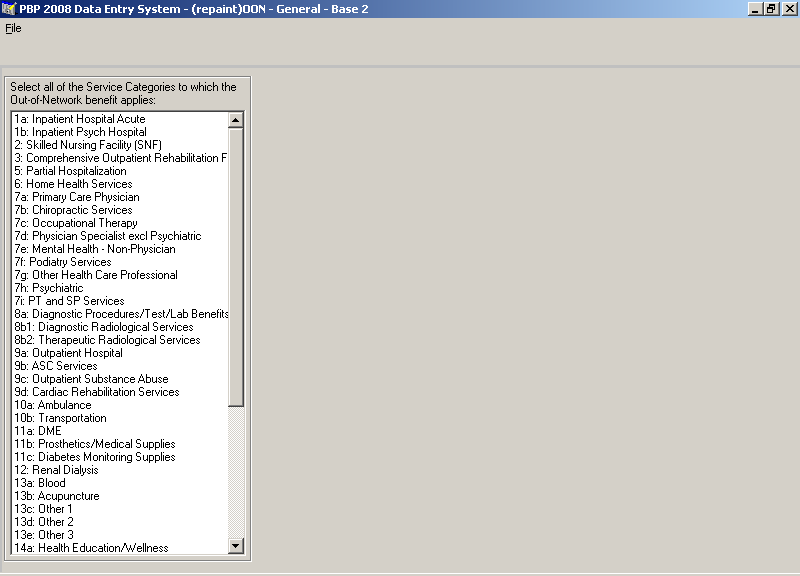Select '13b: Acupuncture'
The width and height of the screenshot is (800, 576).
(120, 496)
